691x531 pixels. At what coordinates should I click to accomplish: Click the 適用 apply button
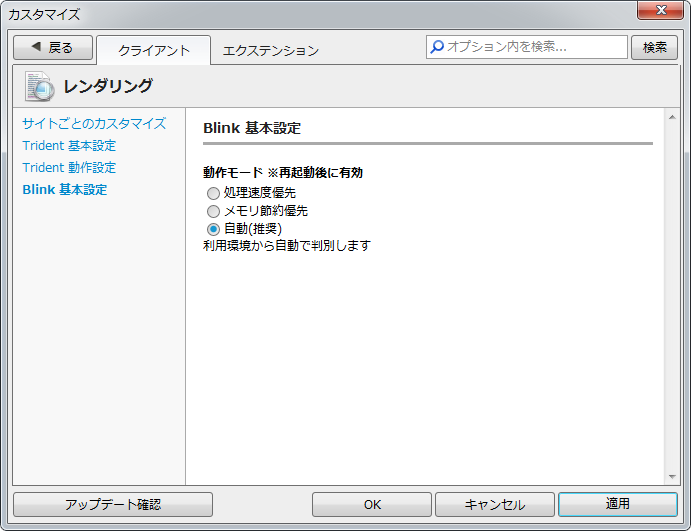[x=618, y=504]
